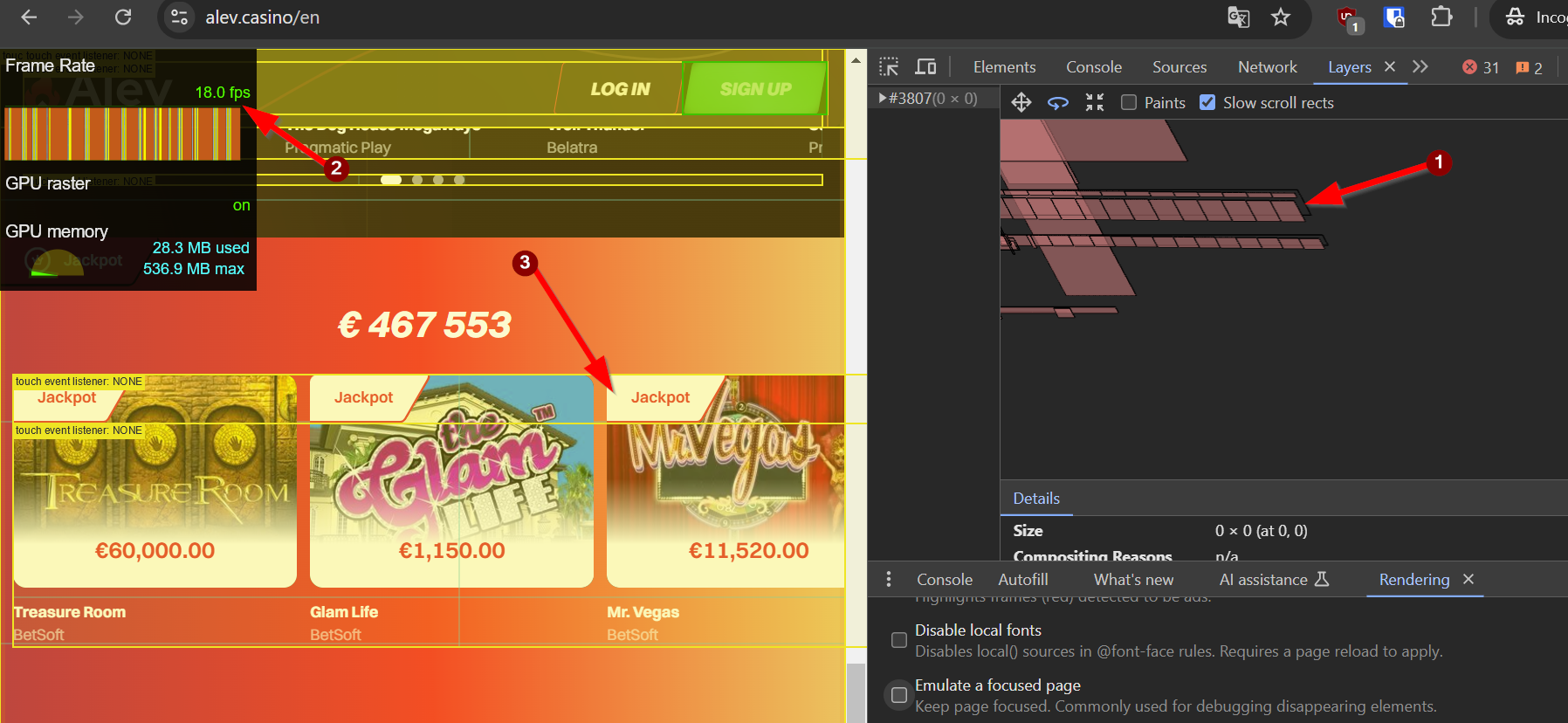Open the more DevTools tabs chevron
Image resolution: width=1568 pixels, height=723 pixels.
1420,67
